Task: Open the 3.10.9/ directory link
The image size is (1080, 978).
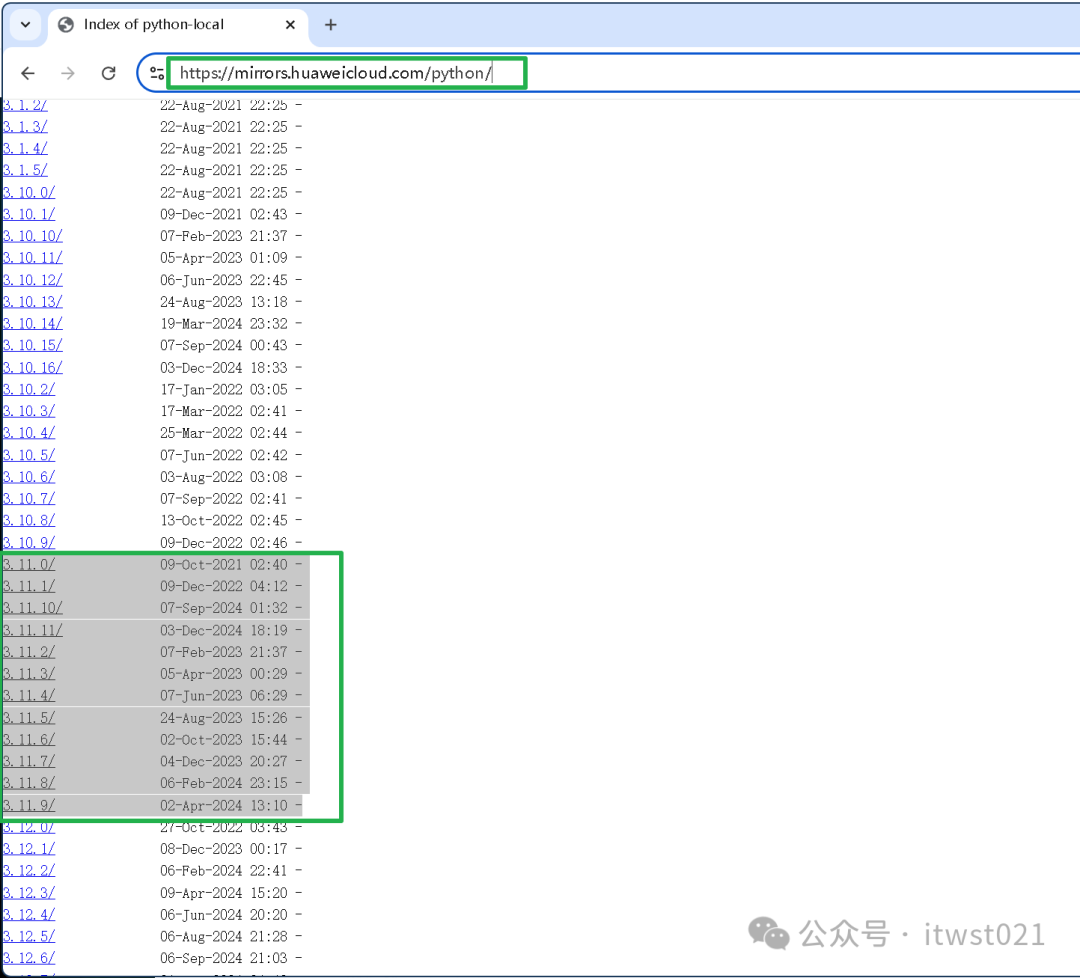Action: (x=29, y=542)
